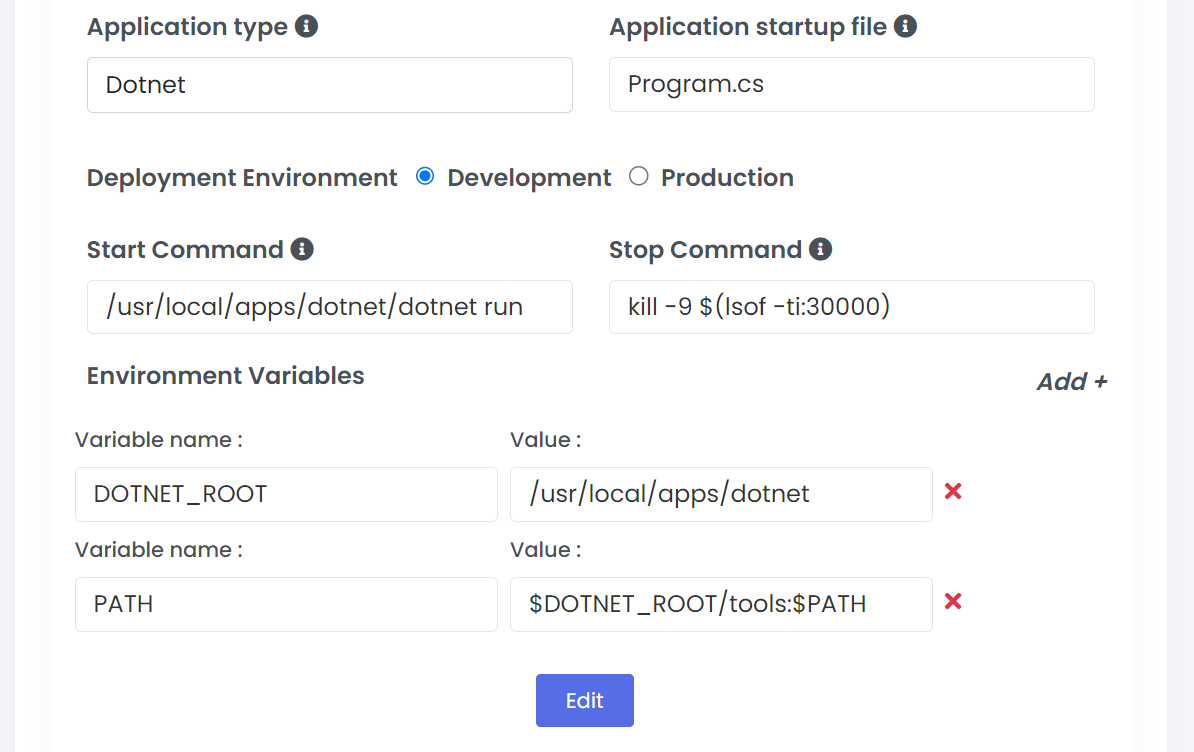Select the Production radio button
Screen dimensions: 1194x752
click(639, 177)
